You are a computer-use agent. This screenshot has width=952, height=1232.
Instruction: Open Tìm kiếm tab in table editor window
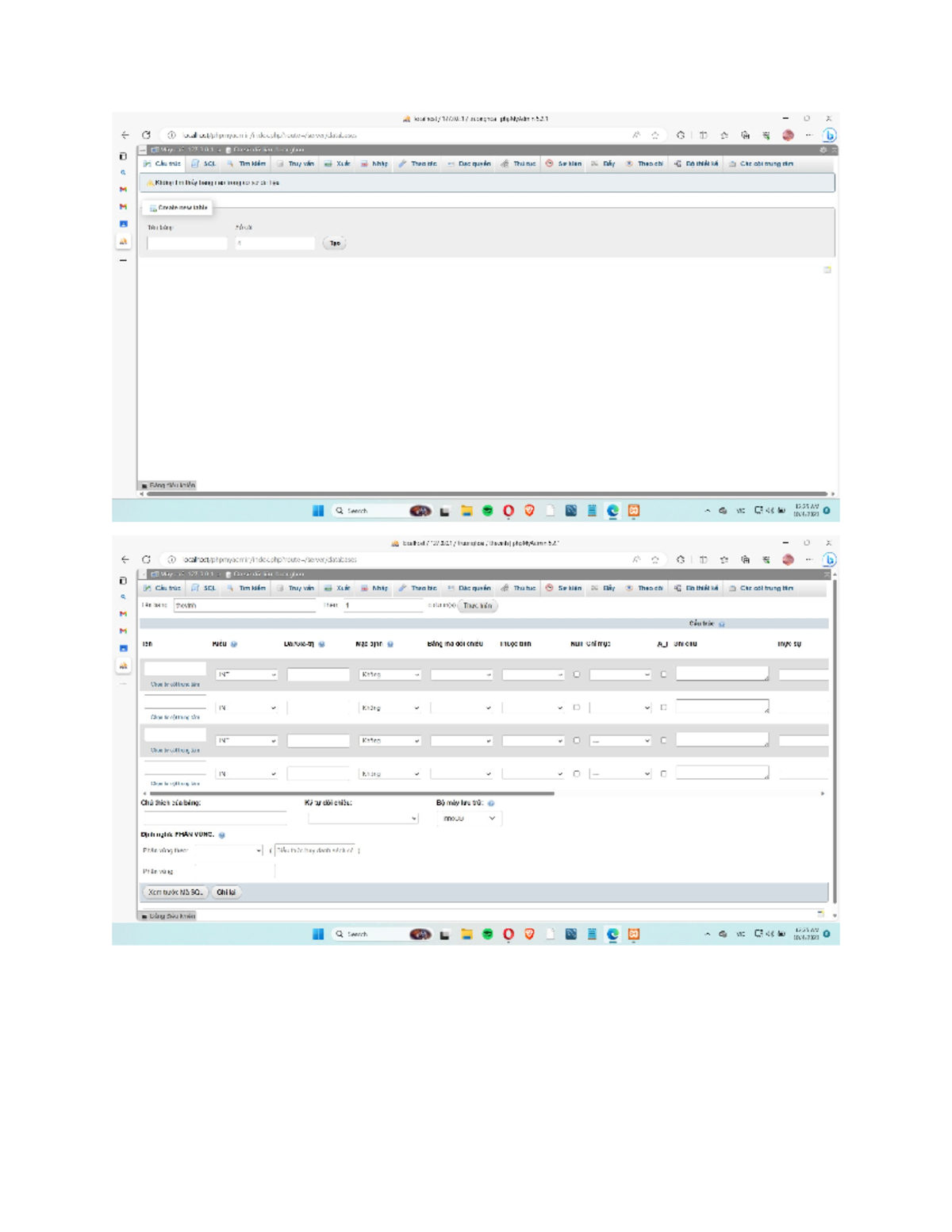pos(247,589)
